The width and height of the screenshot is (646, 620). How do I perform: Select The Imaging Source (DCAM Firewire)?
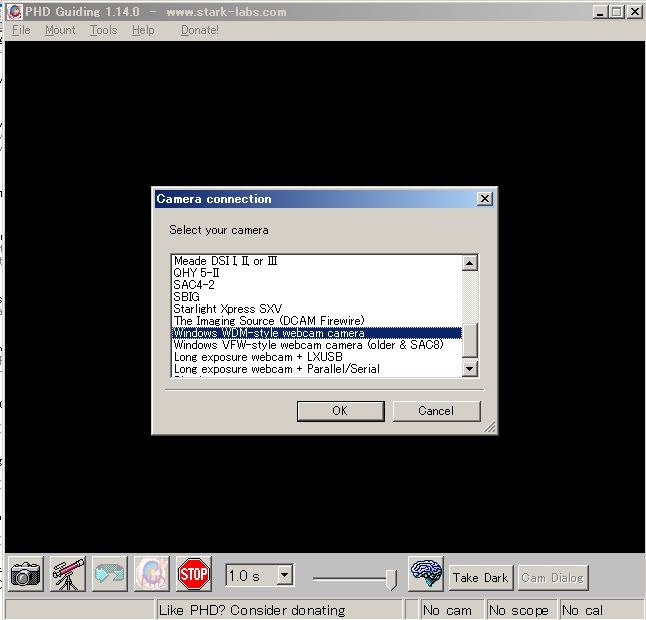coord(316,321)
